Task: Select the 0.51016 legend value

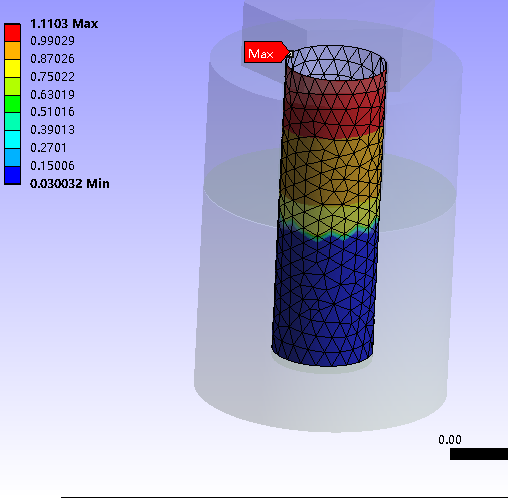Action: pyautogui.click(x=52, y=112)
